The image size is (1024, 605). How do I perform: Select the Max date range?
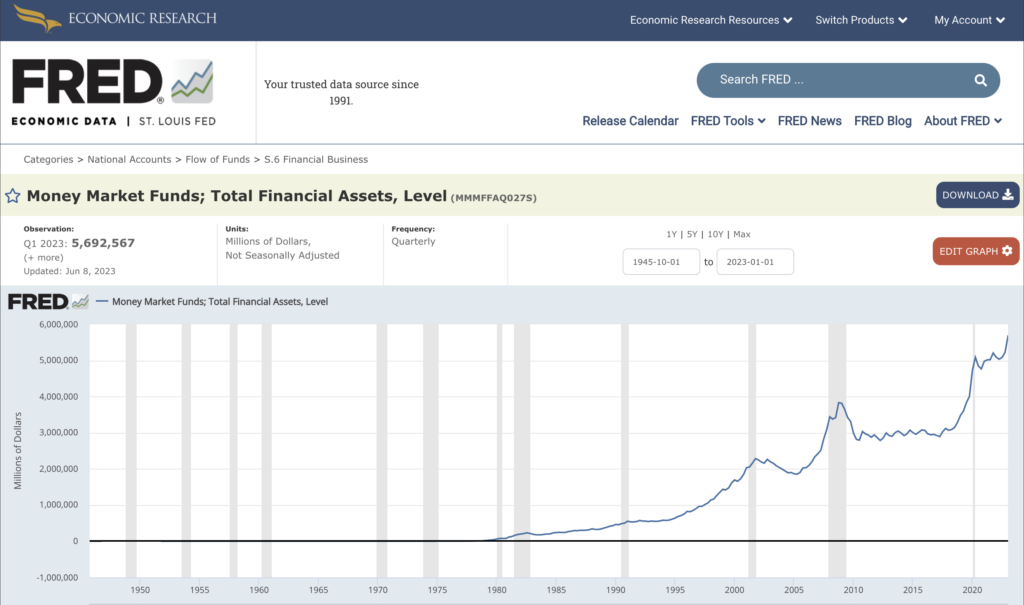742,234
